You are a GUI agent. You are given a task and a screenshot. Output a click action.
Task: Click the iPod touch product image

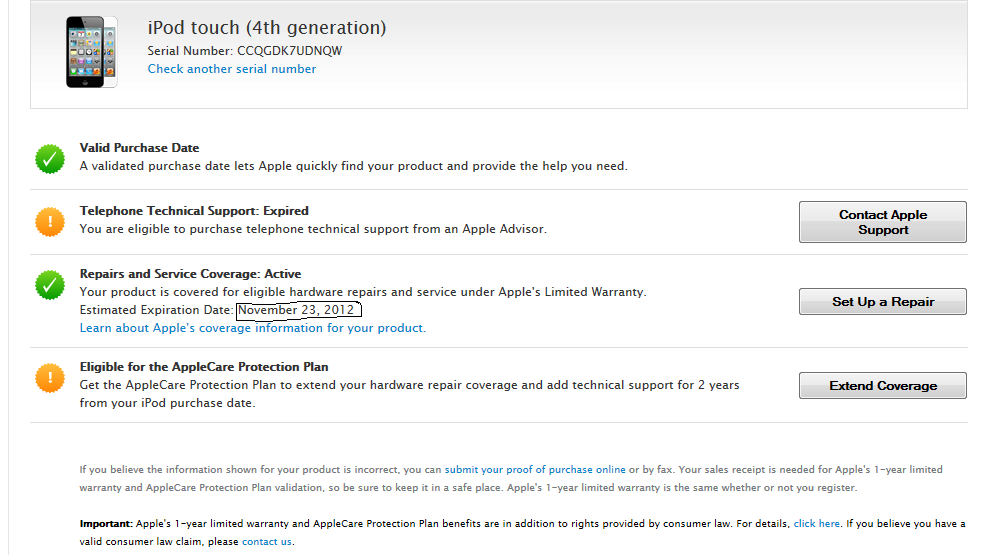point(91,52)
